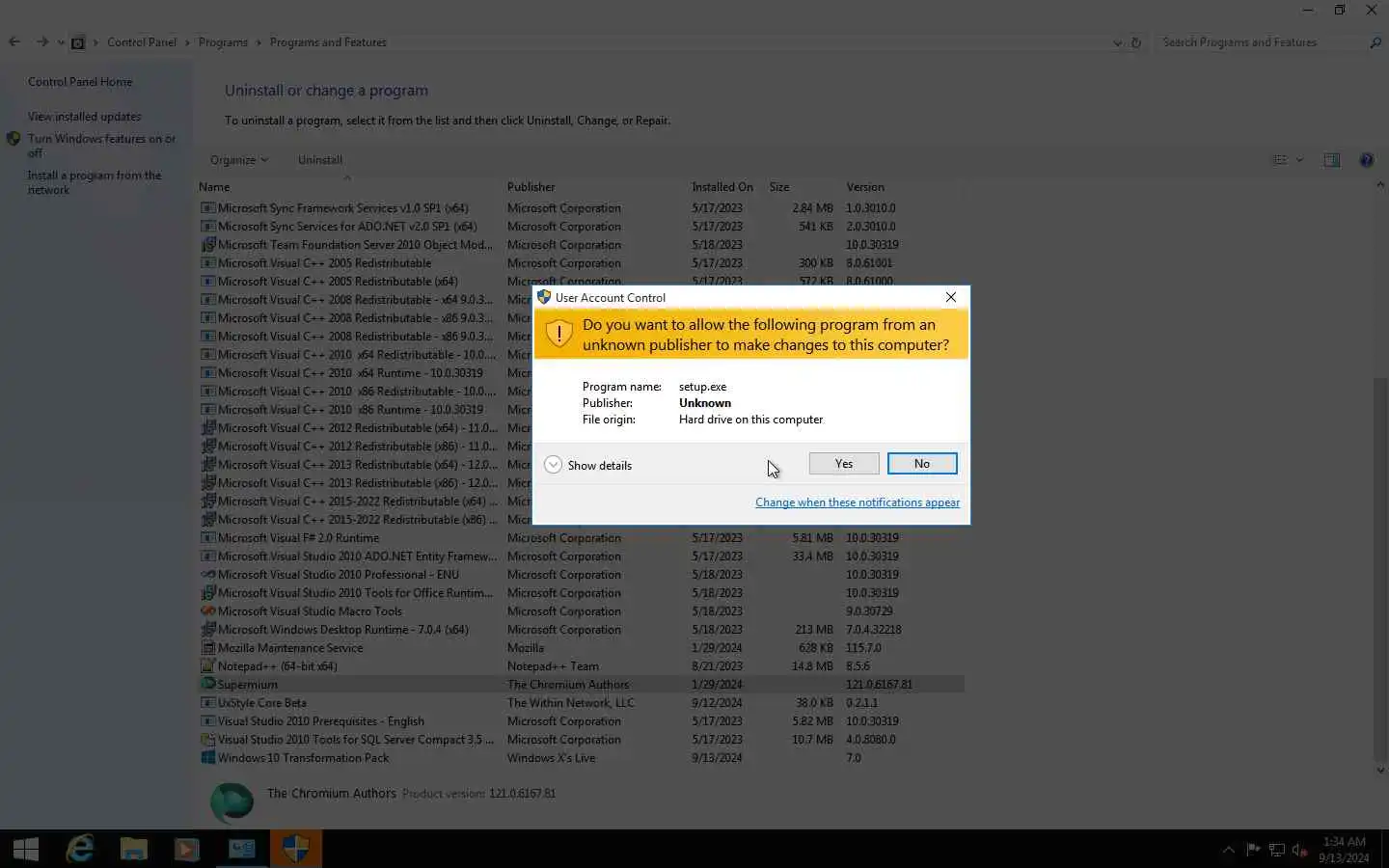The width and height of the screenshot is (1389, 868).
Task: Click the UAC shield icon in dialog title
Action: click(x=544, y=297)
